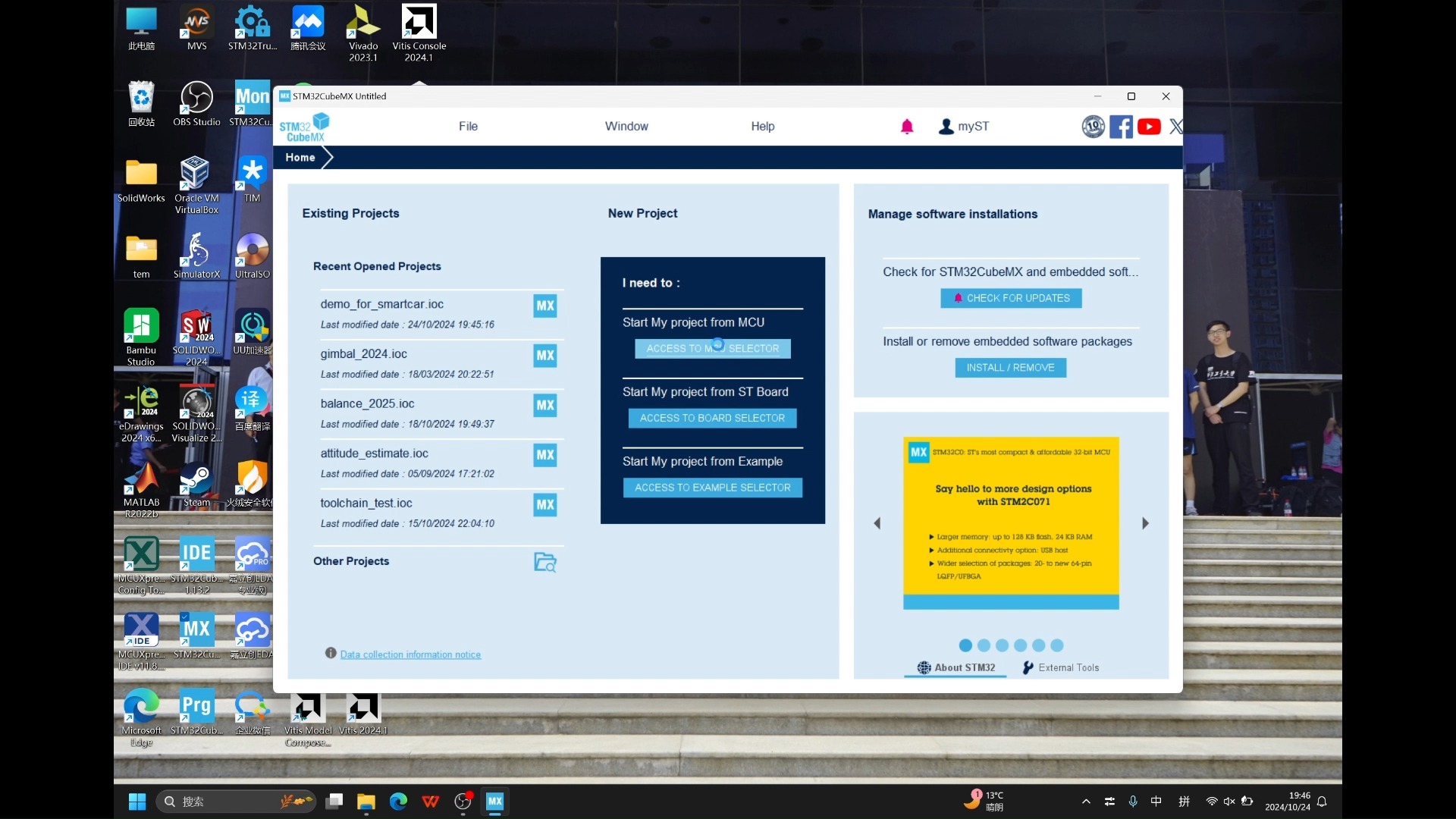Browse Other Projects folder icon
The width and height of the screenshot is (1456, 819).
point(545,562)
